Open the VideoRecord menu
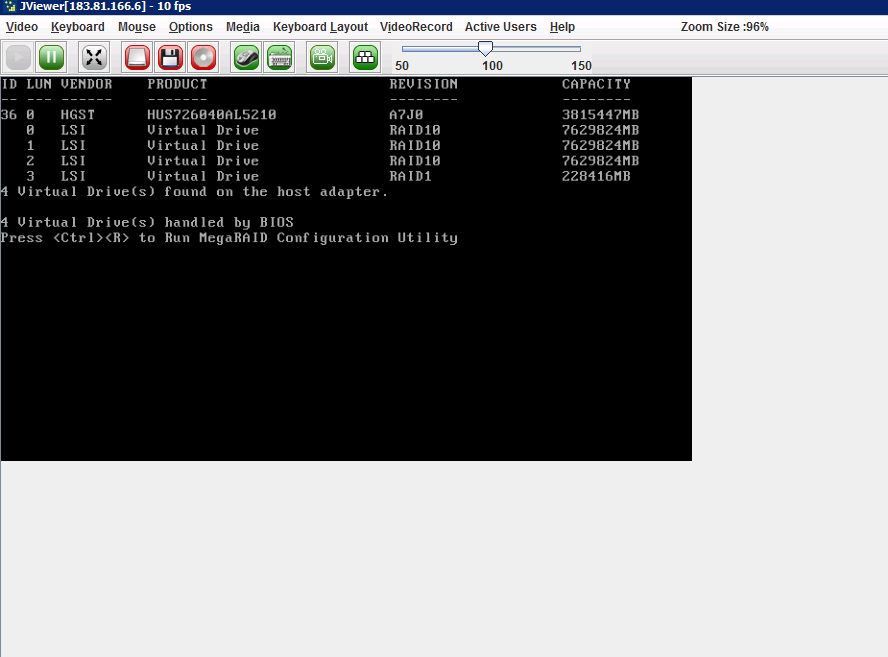This screenshot has height=657, width=888. point(416,27)
